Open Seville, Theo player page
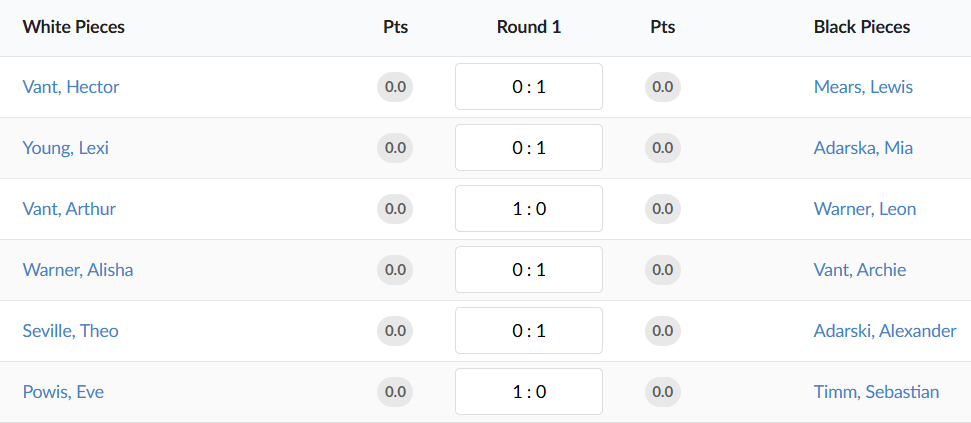The width and height of the screenshot is (971, 423). click(71, 331)
